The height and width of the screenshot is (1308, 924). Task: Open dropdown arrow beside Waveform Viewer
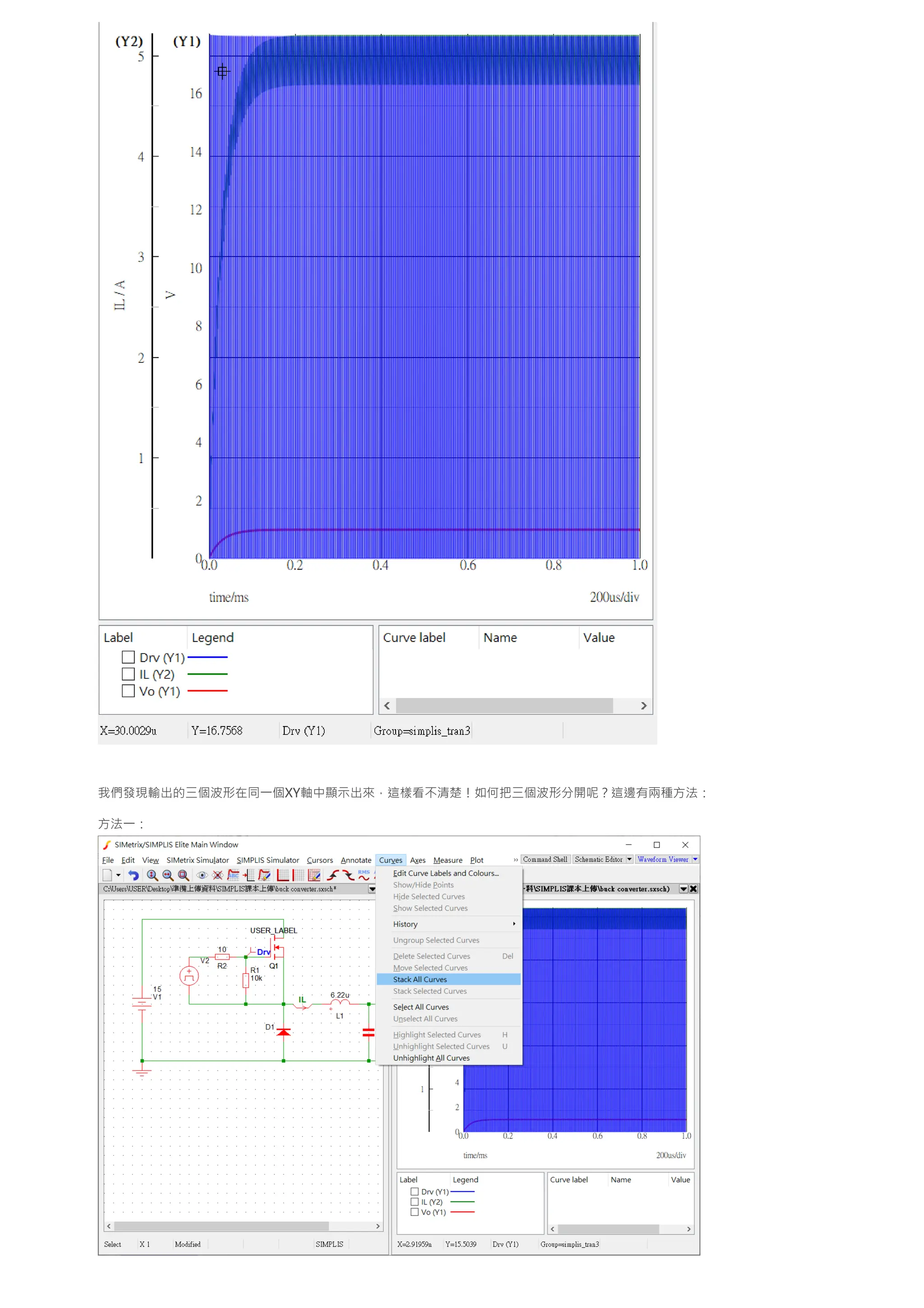click(x=694, y=859)
